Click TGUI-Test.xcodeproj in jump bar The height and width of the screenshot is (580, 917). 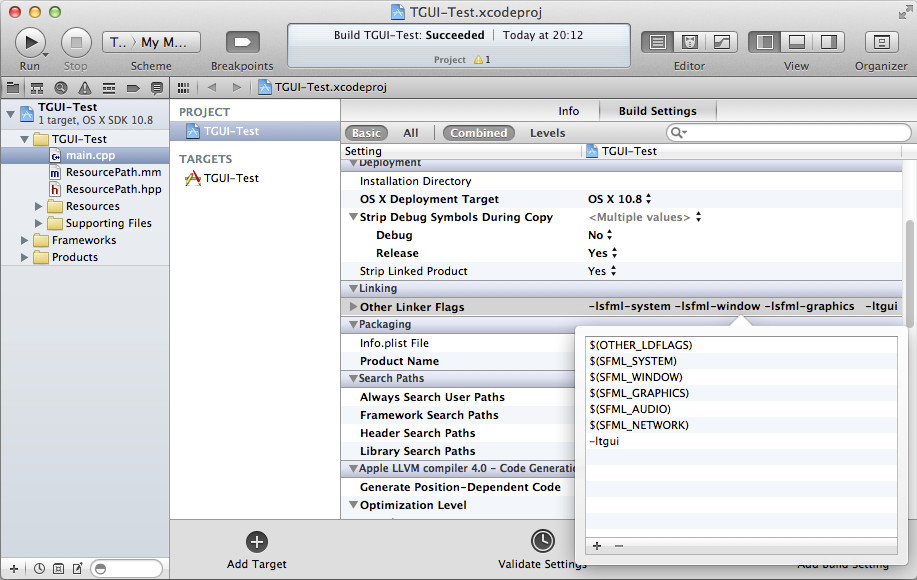[x=323, y=88]
